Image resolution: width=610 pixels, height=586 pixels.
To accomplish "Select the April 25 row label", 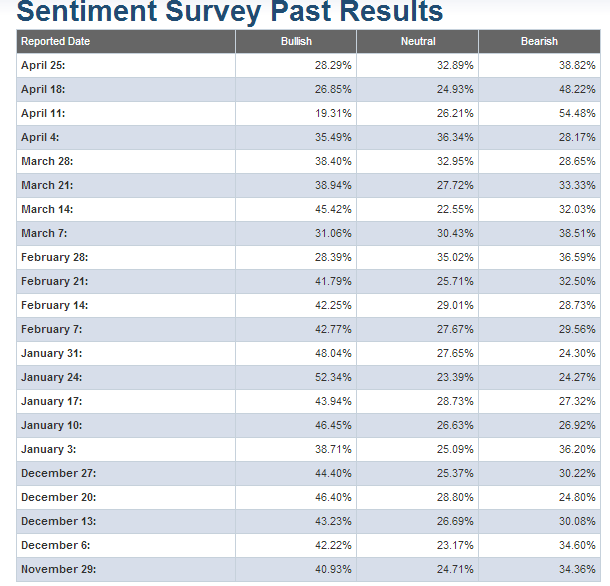I will tap(43, 65).
